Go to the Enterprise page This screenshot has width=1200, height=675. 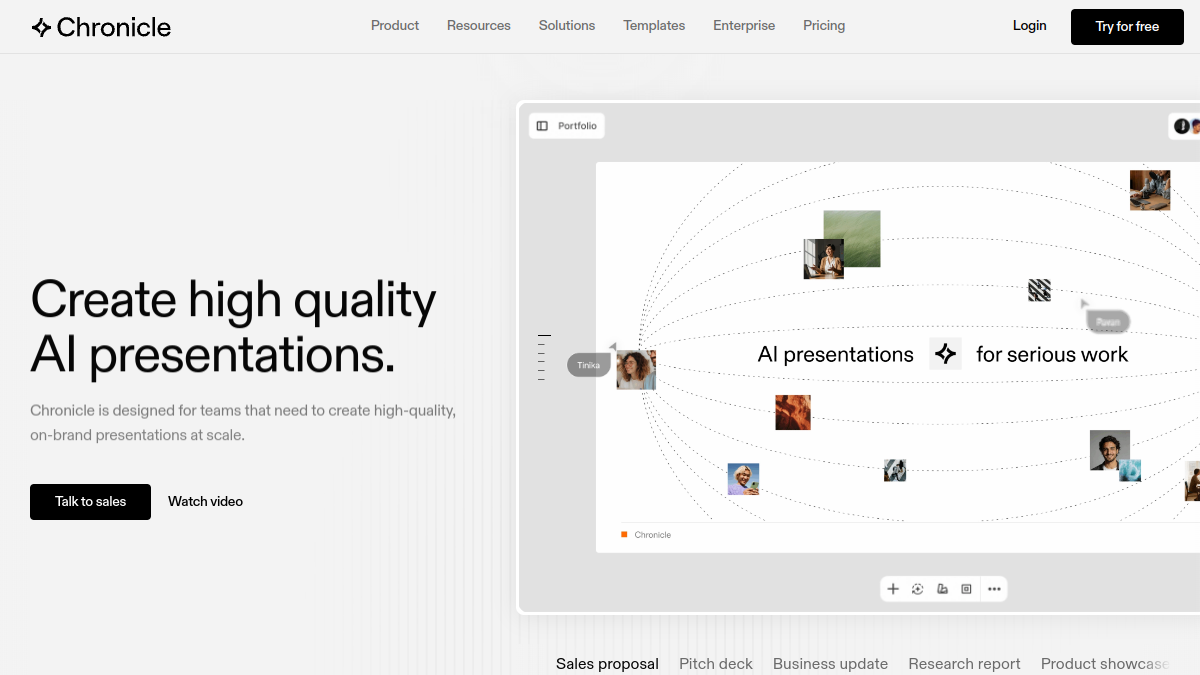tap(744, 26)
